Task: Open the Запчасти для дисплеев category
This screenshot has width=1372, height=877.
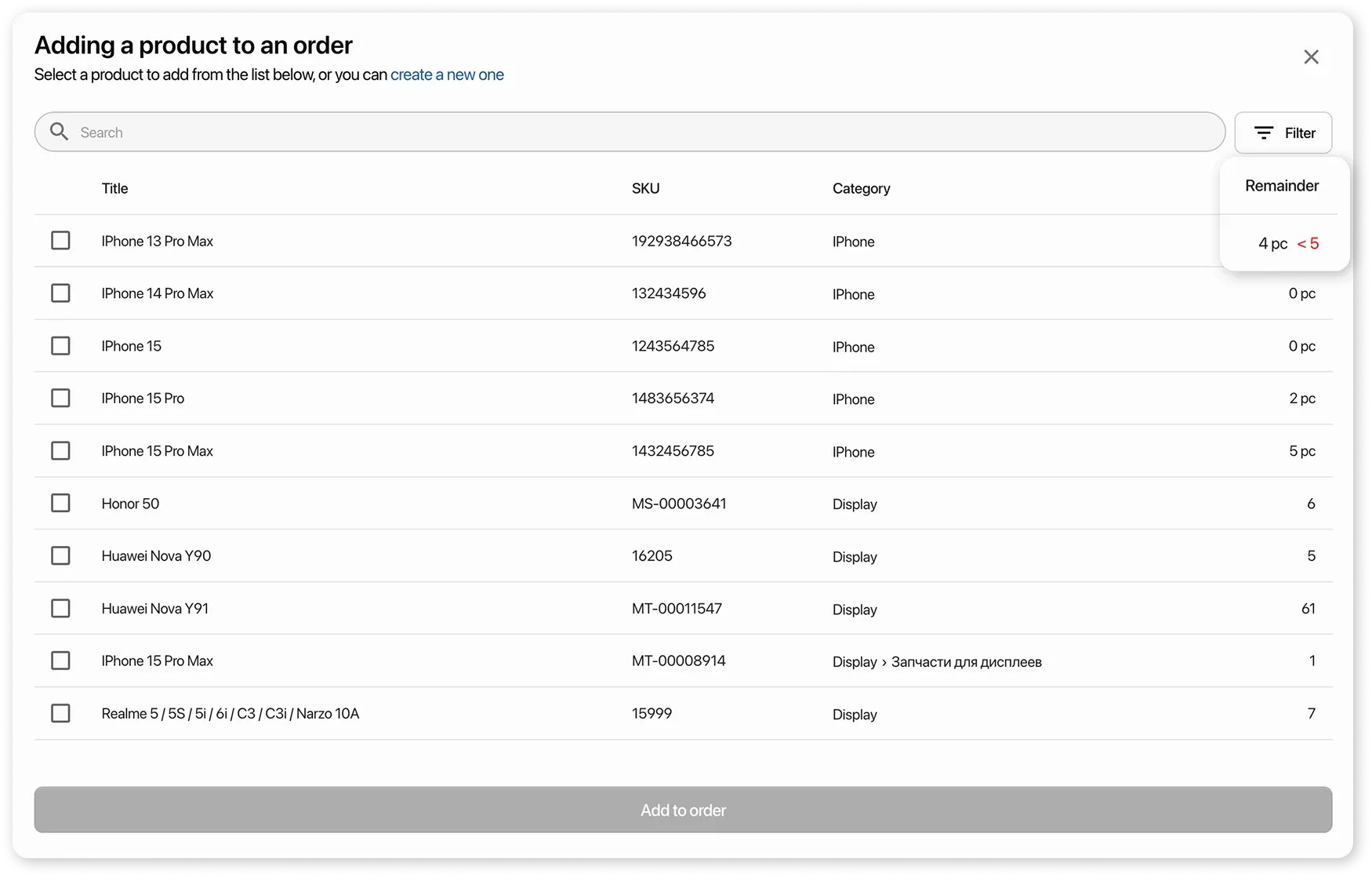Action: click(x=966, y=662)
